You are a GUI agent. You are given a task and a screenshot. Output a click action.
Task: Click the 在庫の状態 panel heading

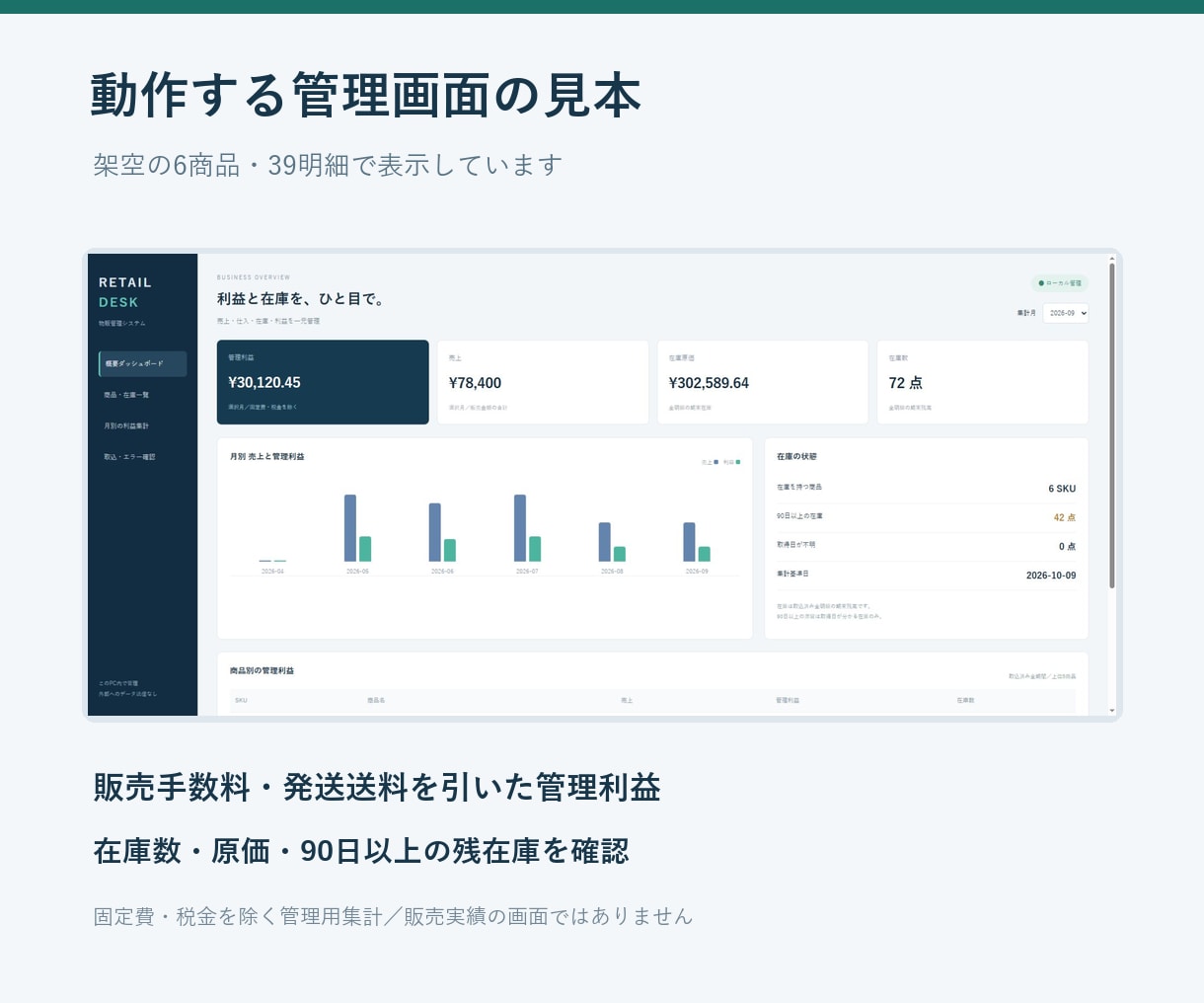[796, 457]
